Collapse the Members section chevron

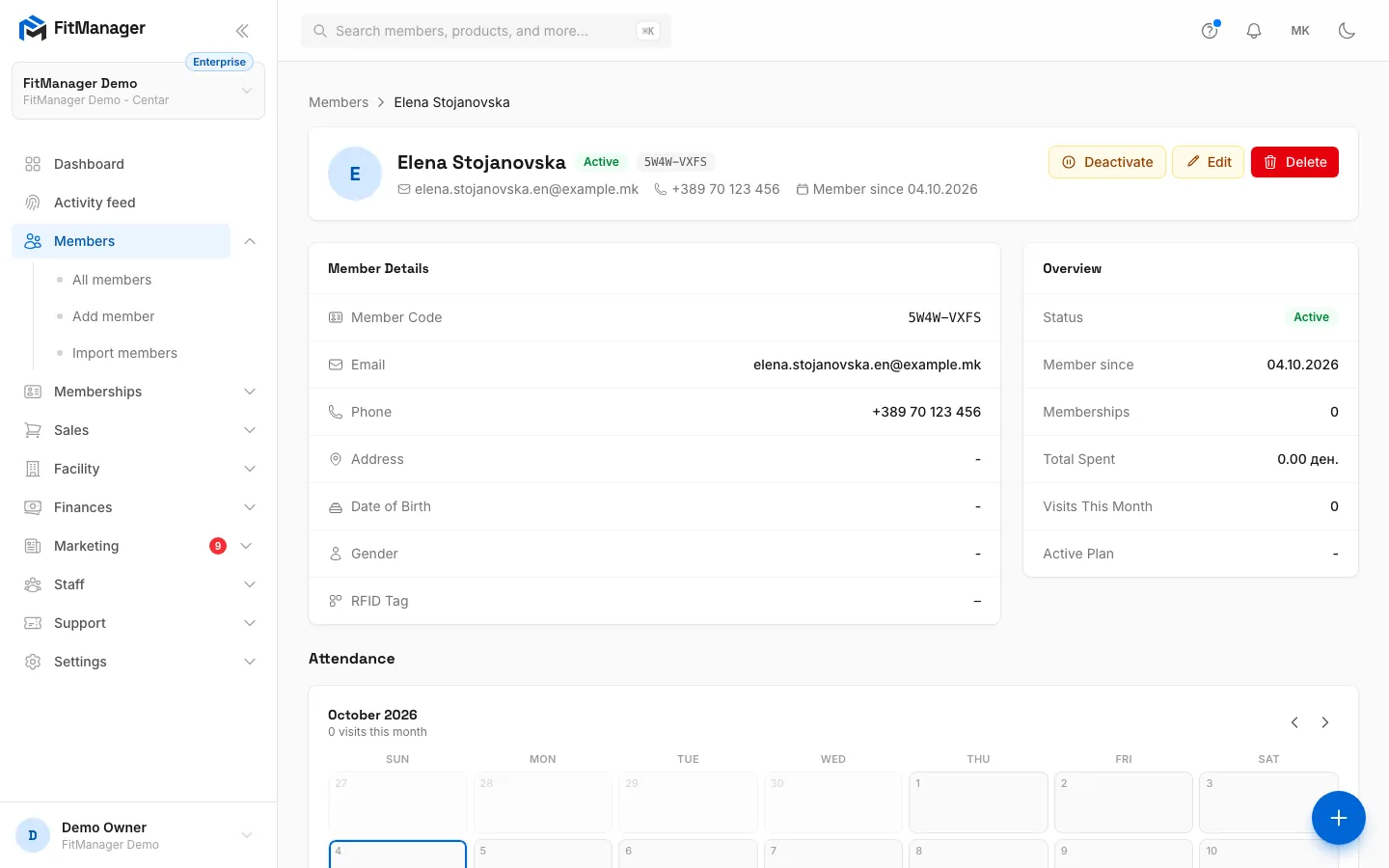[250, 241]
